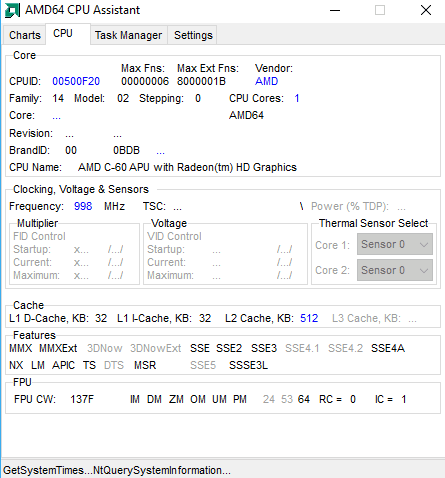
Task: Open the Task Manager tab
Action: point(128,35)
